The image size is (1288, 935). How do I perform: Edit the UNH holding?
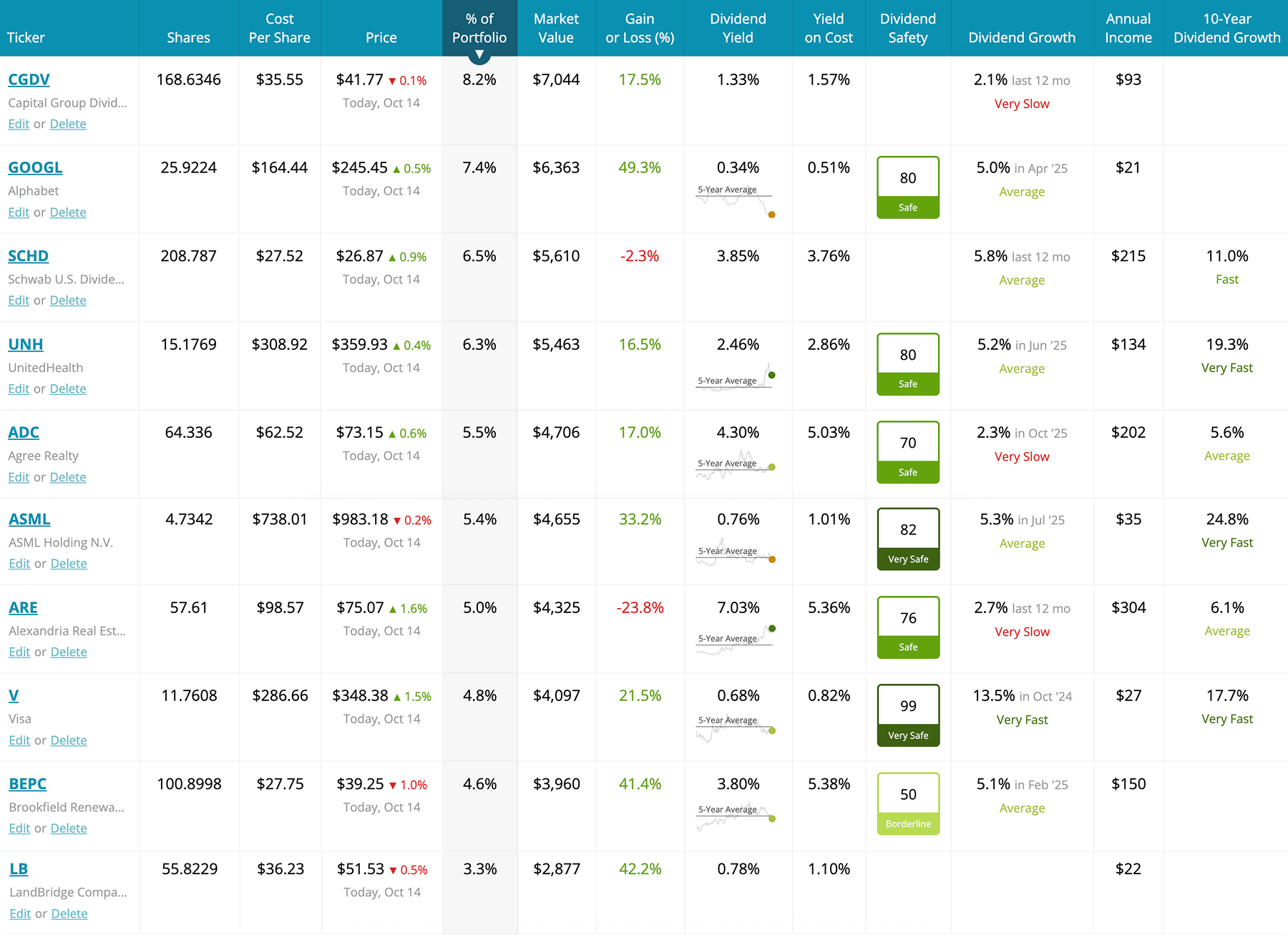pos(19,388)
